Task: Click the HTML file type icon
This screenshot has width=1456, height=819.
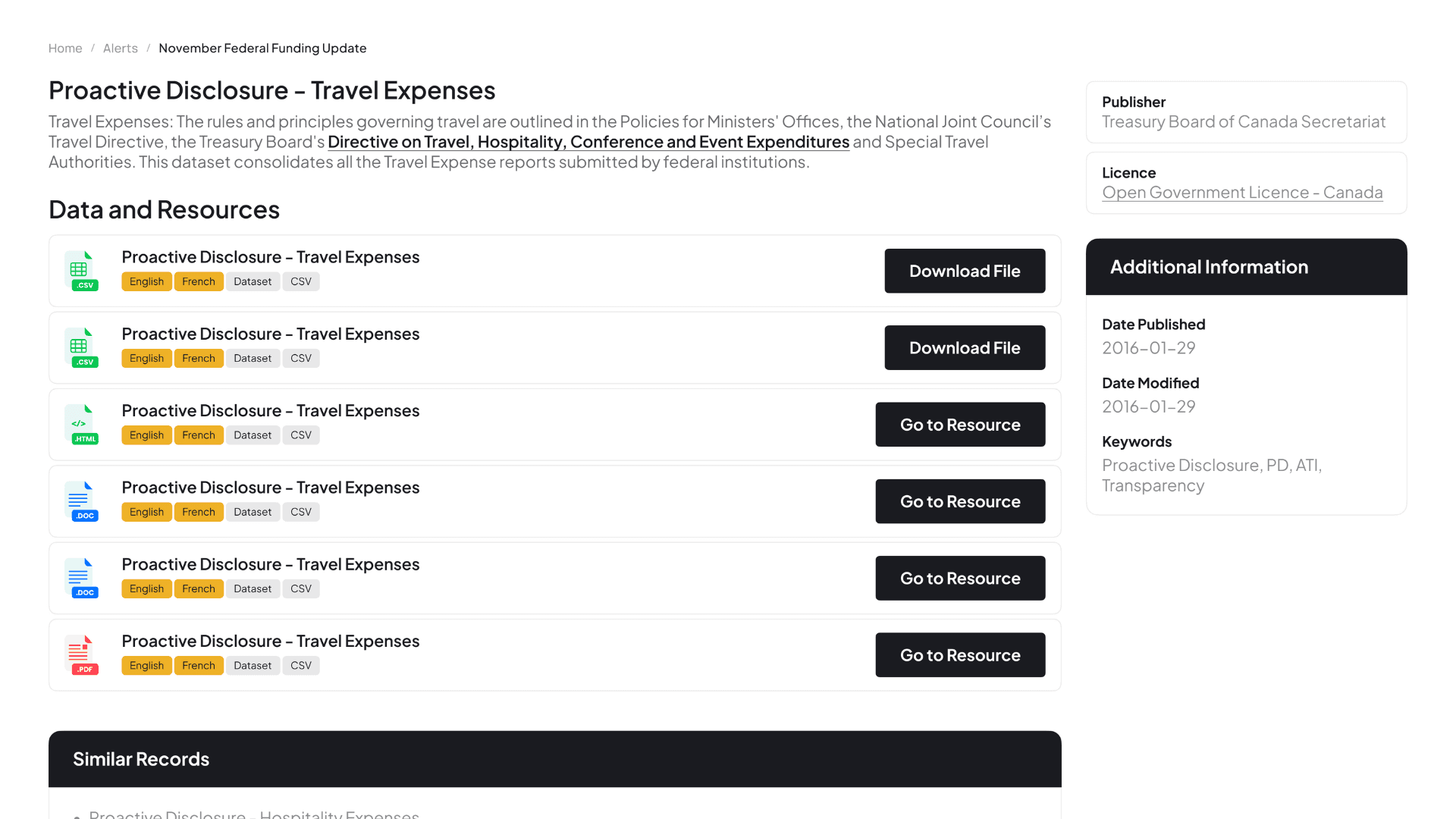Action: pos(82,425)
